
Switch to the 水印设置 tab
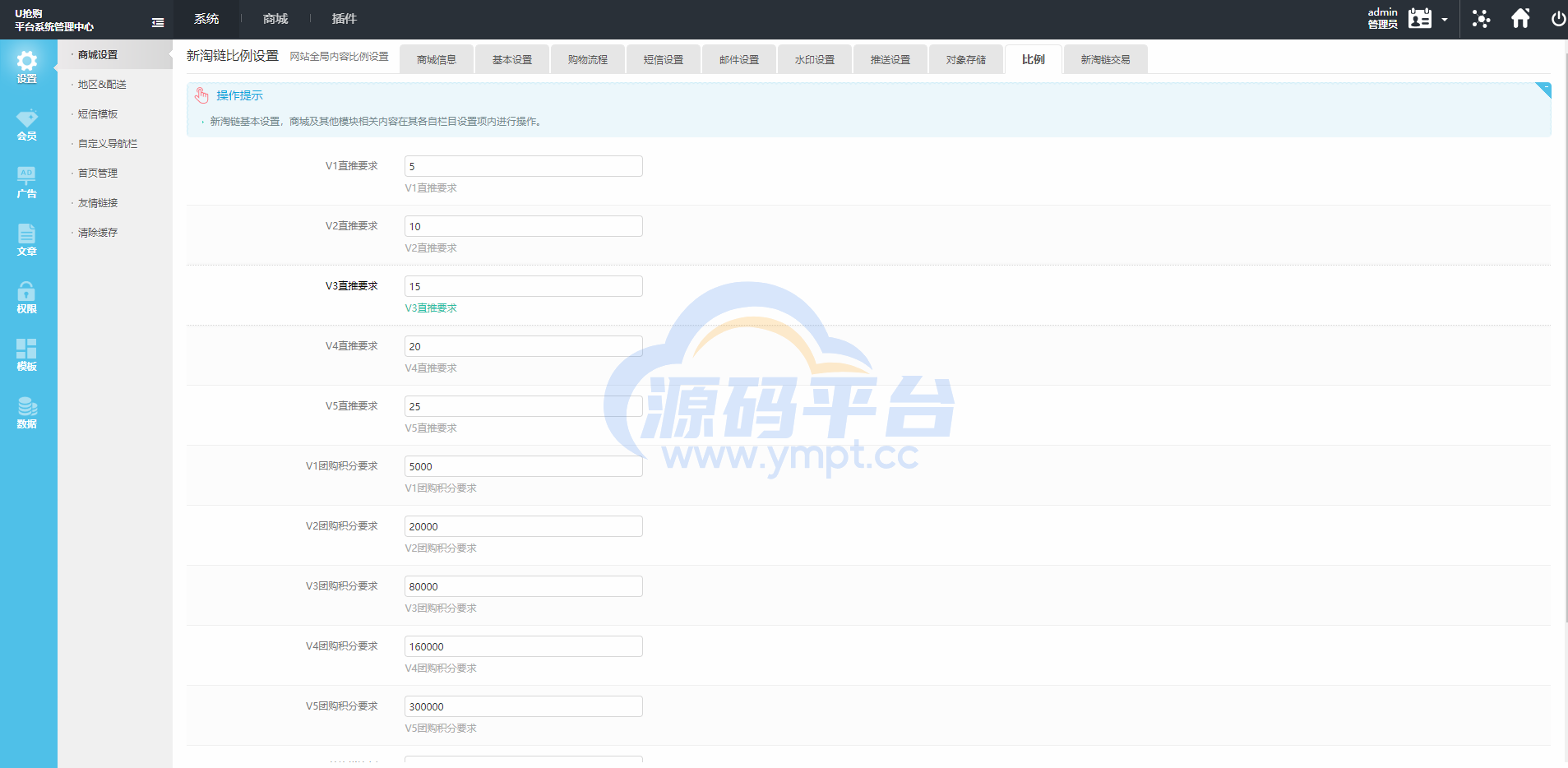tap(815, 59)
